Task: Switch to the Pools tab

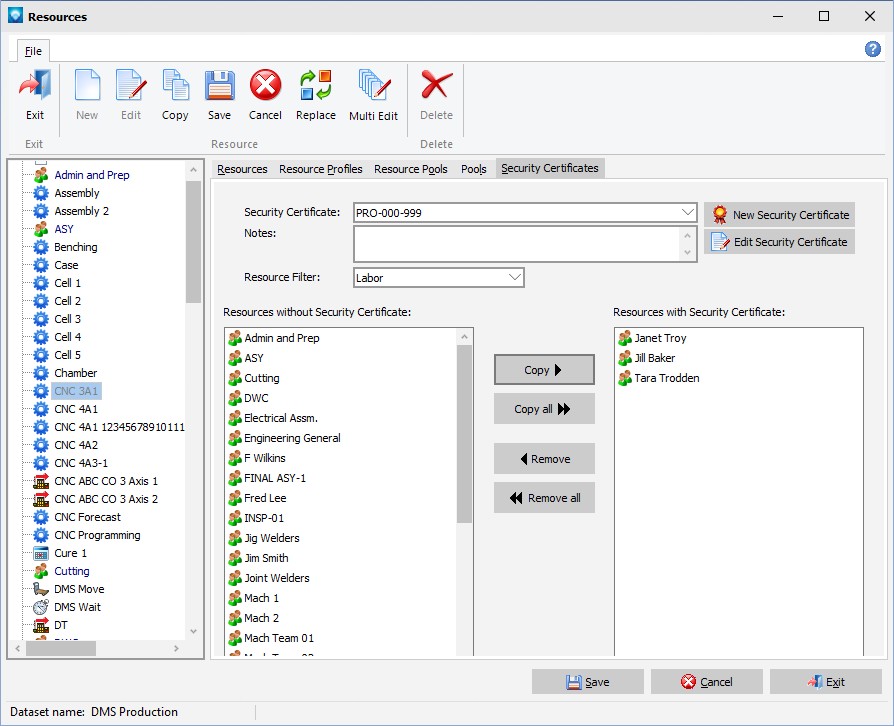Action: point(473,169)
